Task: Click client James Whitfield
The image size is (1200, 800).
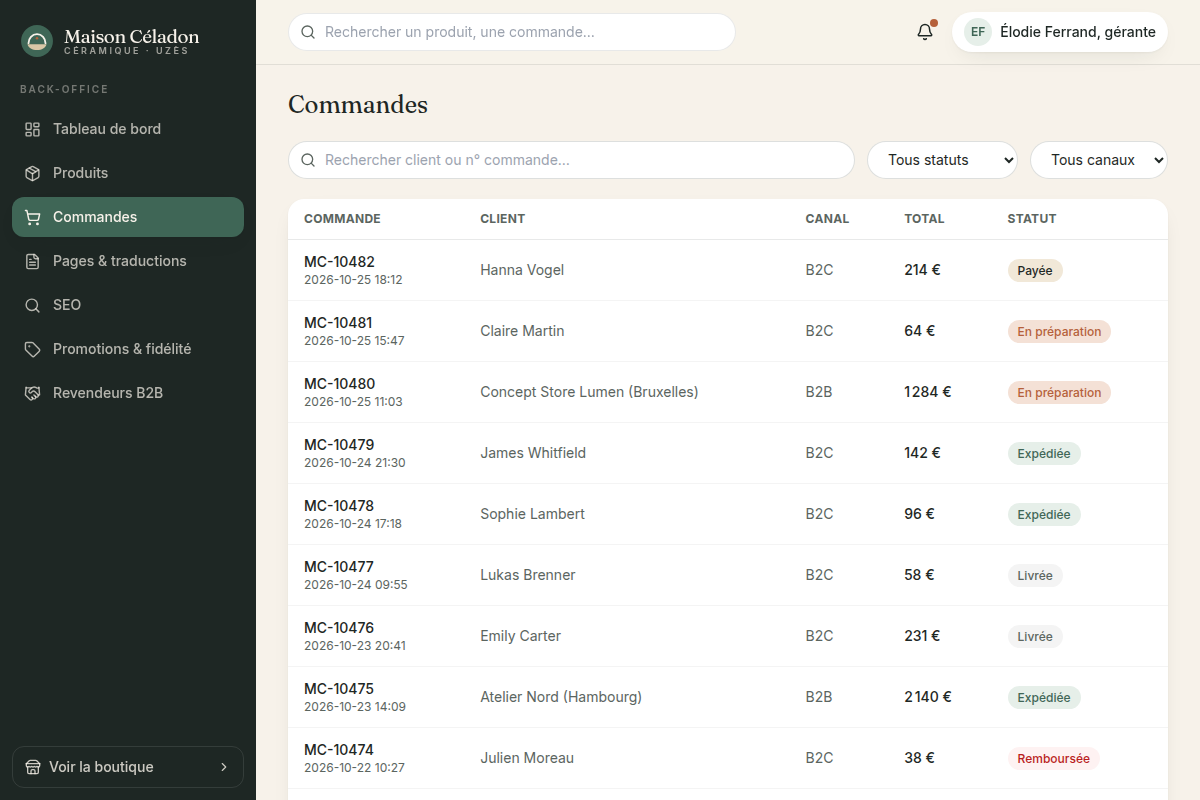Action: 533,453
